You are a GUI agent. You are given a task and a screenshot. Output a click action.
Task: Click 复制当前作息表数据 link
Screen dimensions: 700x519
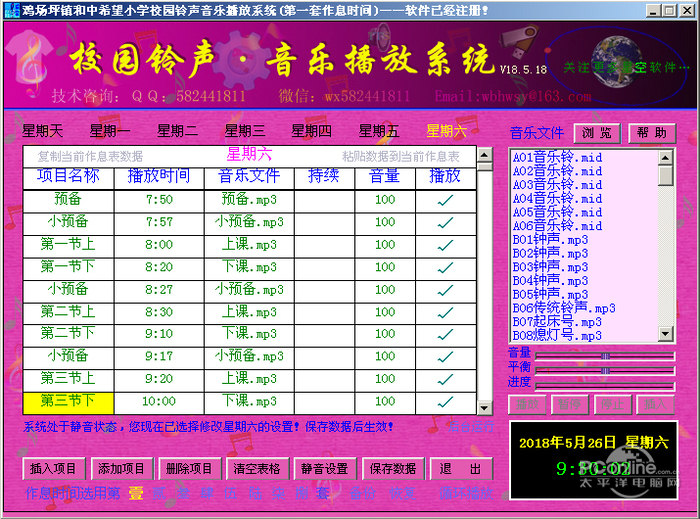(x=90, y=156)
